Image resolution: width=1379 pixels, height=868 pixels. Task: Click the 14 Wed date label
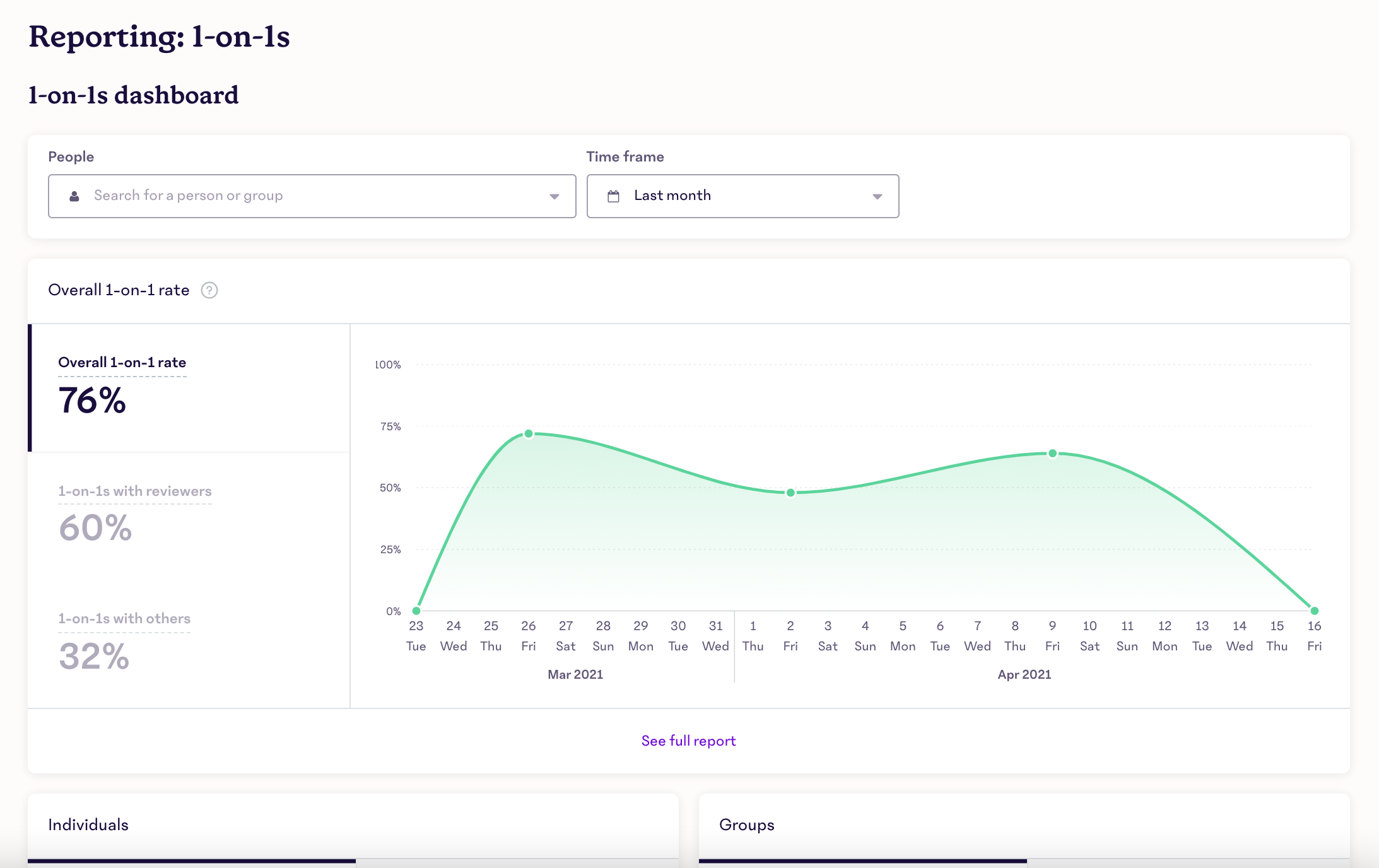[x=1240, y=636]
